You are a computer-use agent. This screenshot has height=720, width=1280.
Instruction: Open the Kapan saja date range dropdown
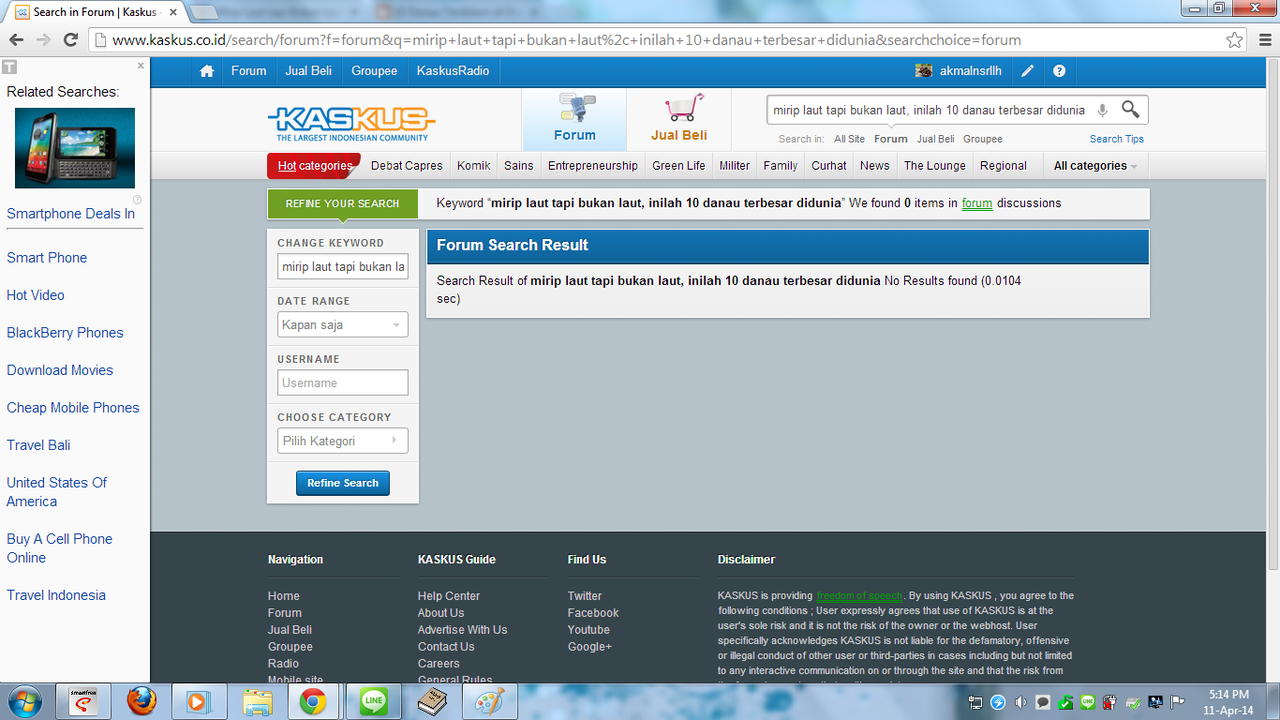point(343,325)
